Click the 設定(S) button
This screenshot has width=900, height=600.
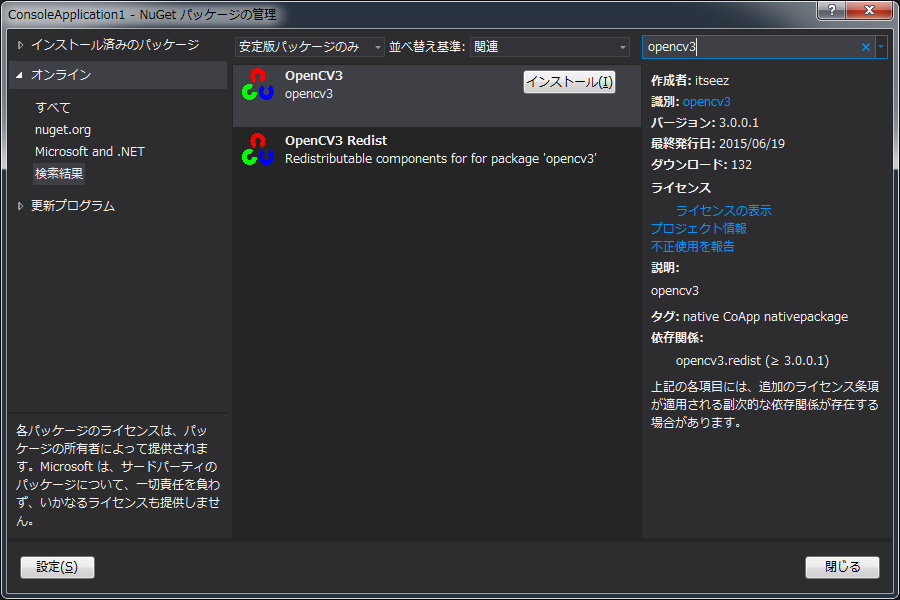tap(57, 567)
